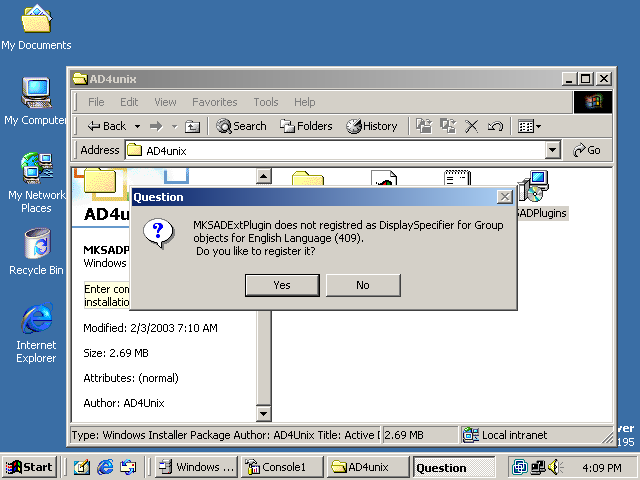Screen dimensions: 640x480
Task: Open the Search pane
Action: pyautogui.click(x=241, y=126)
